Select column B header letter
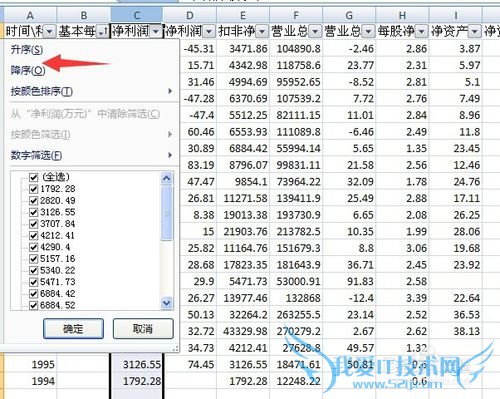This screenshot has height=399, width=500. tap(84, 15)
